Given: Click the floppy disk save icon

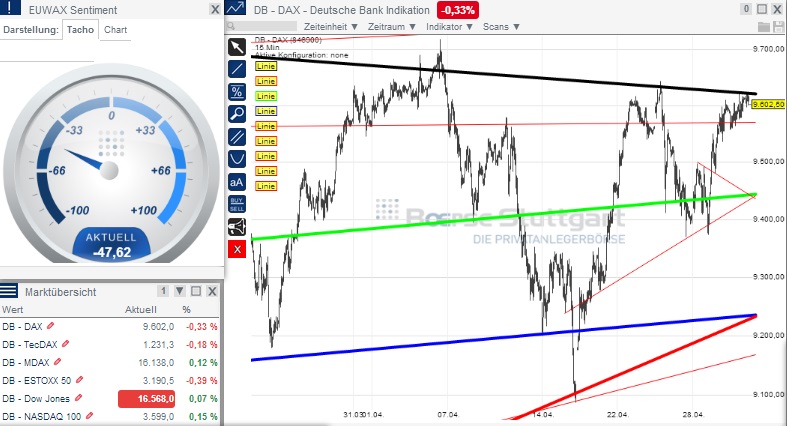Looking at the screenshot, I should pyautogui.click(x=778, y=27).
